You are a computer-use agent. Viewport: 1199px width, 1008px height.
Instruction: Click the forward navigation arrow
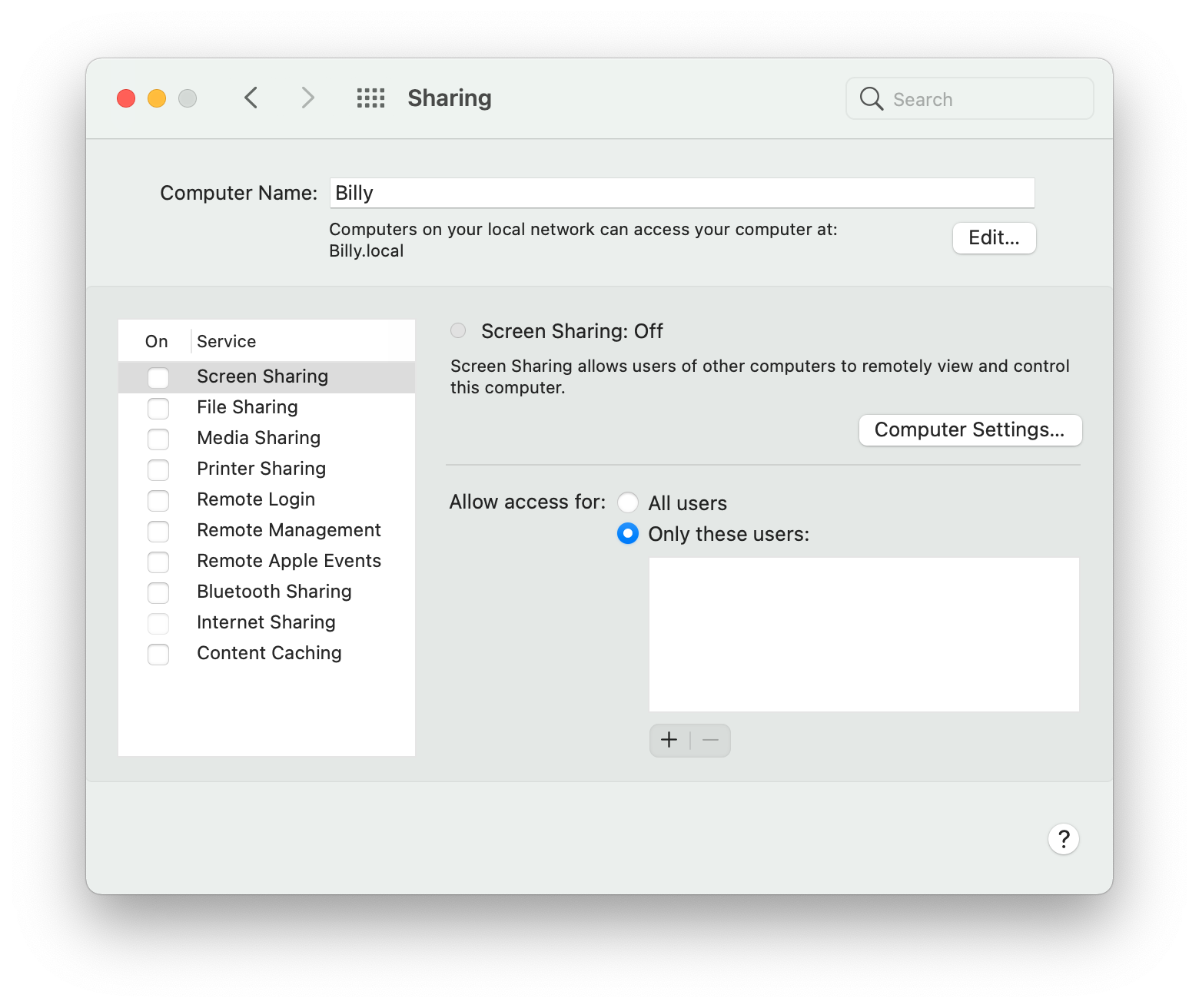307,98
